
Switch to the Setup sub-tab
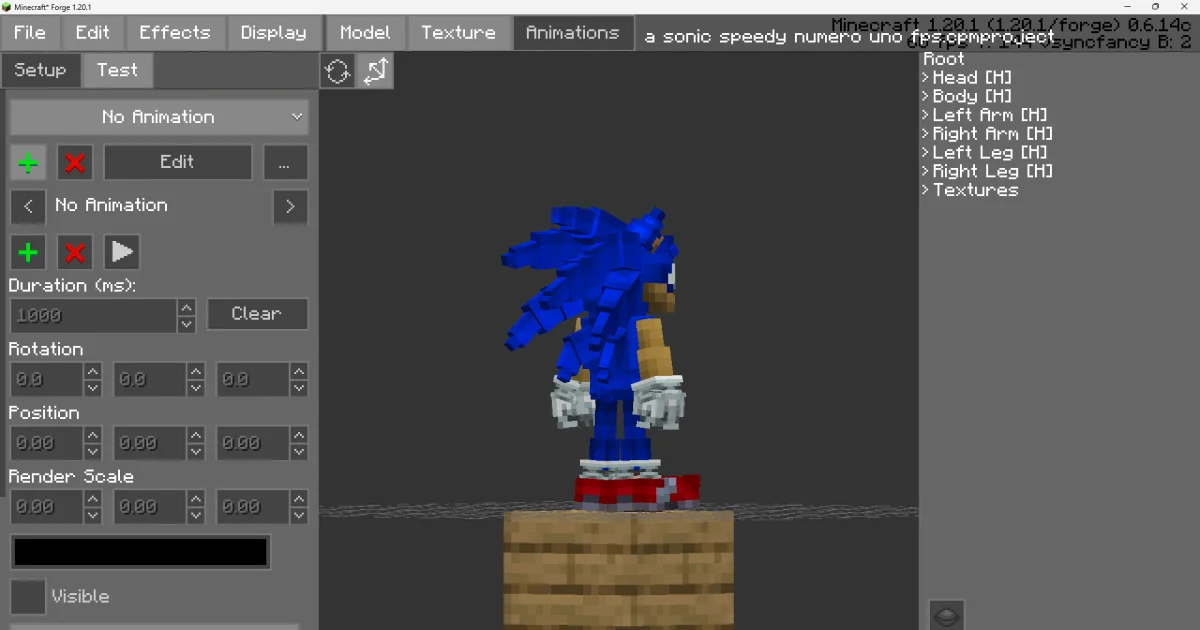click(x=40, y=70)
